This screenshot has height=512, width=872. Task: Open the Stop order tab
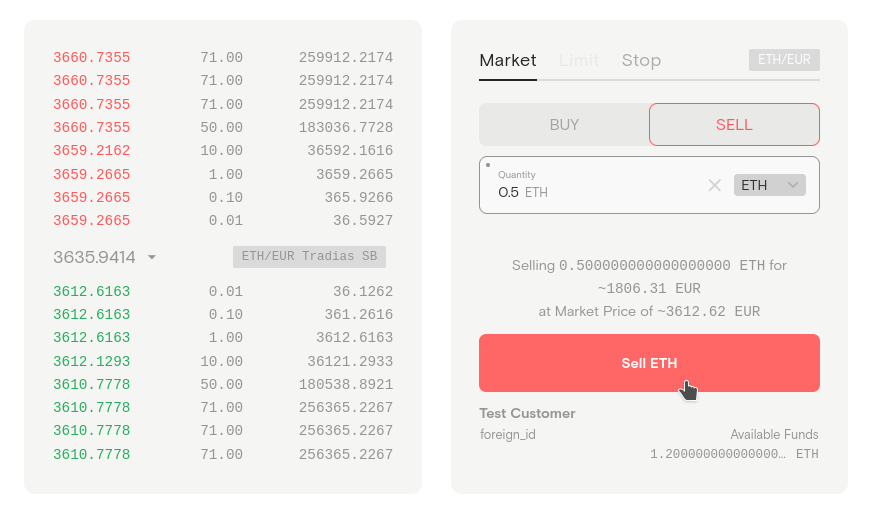coord(641,60)
